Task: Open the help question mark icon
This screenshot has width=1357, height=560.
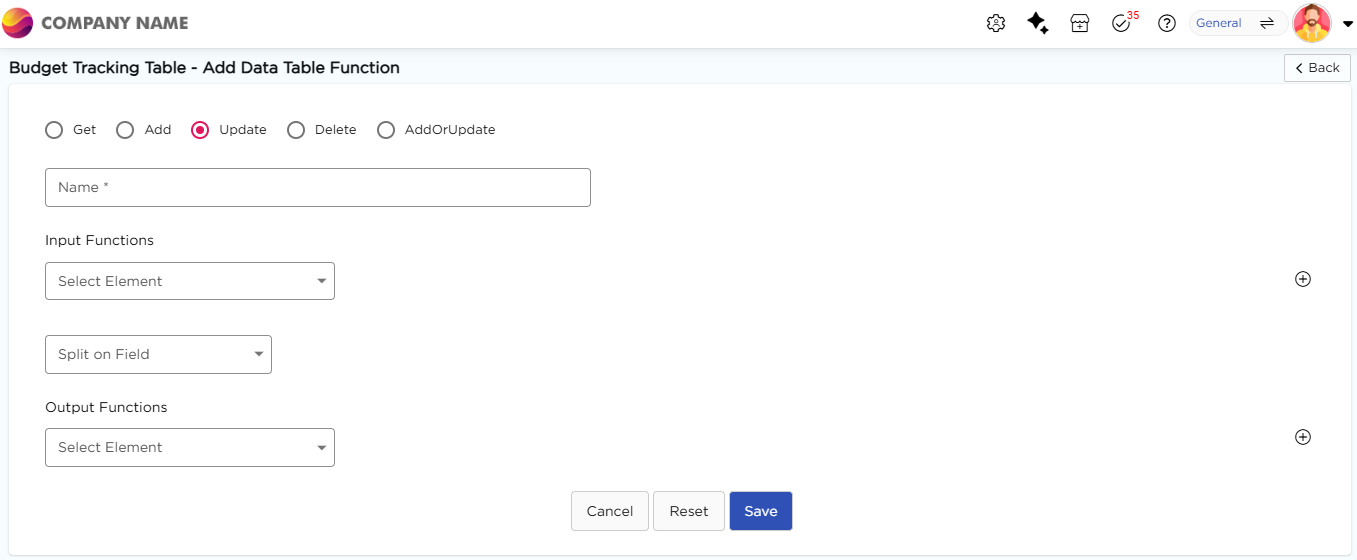Action: coord(1166,23)
